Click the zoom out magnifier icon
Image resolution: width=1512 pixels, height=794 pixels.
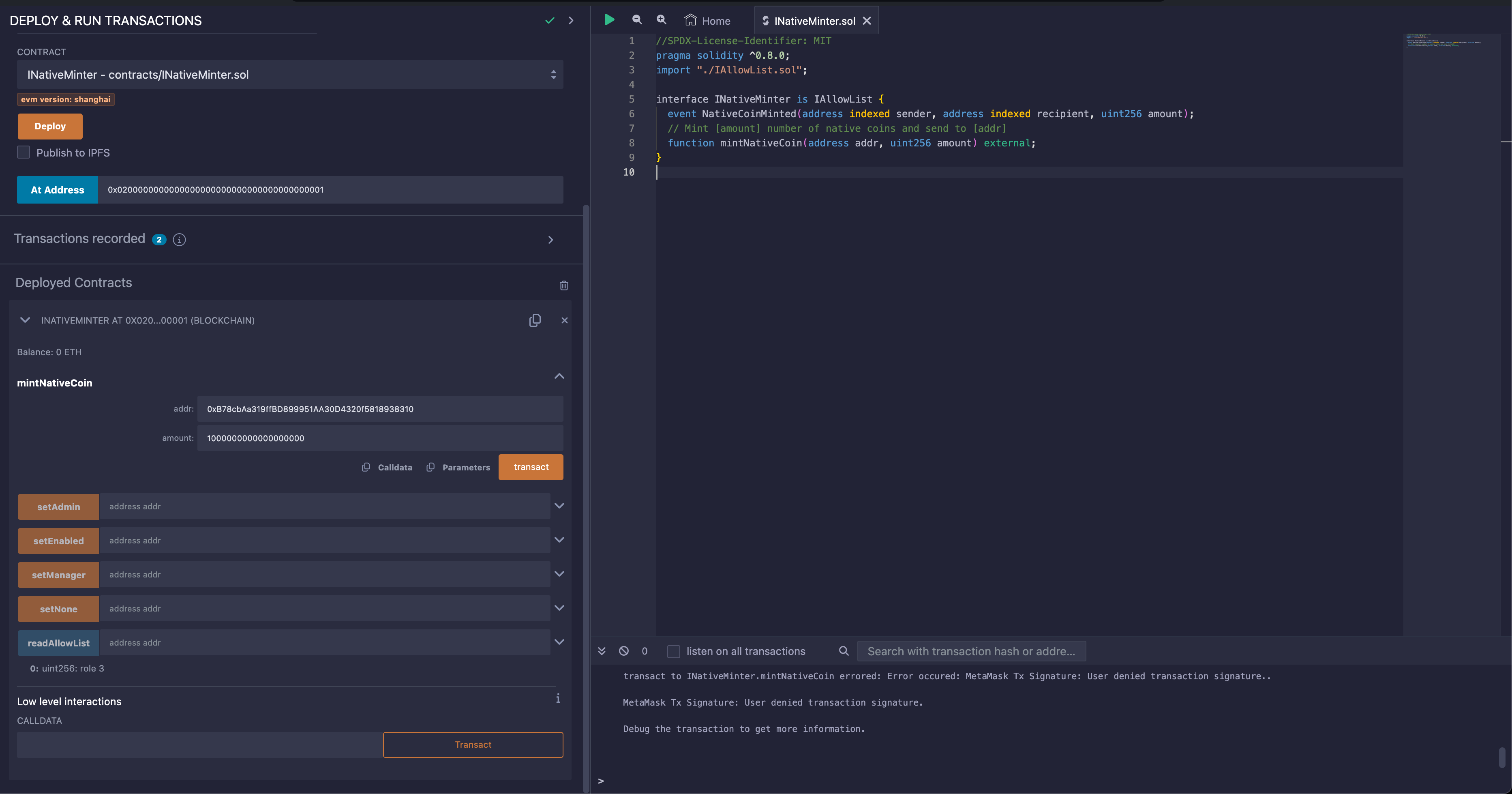point(637,20)
